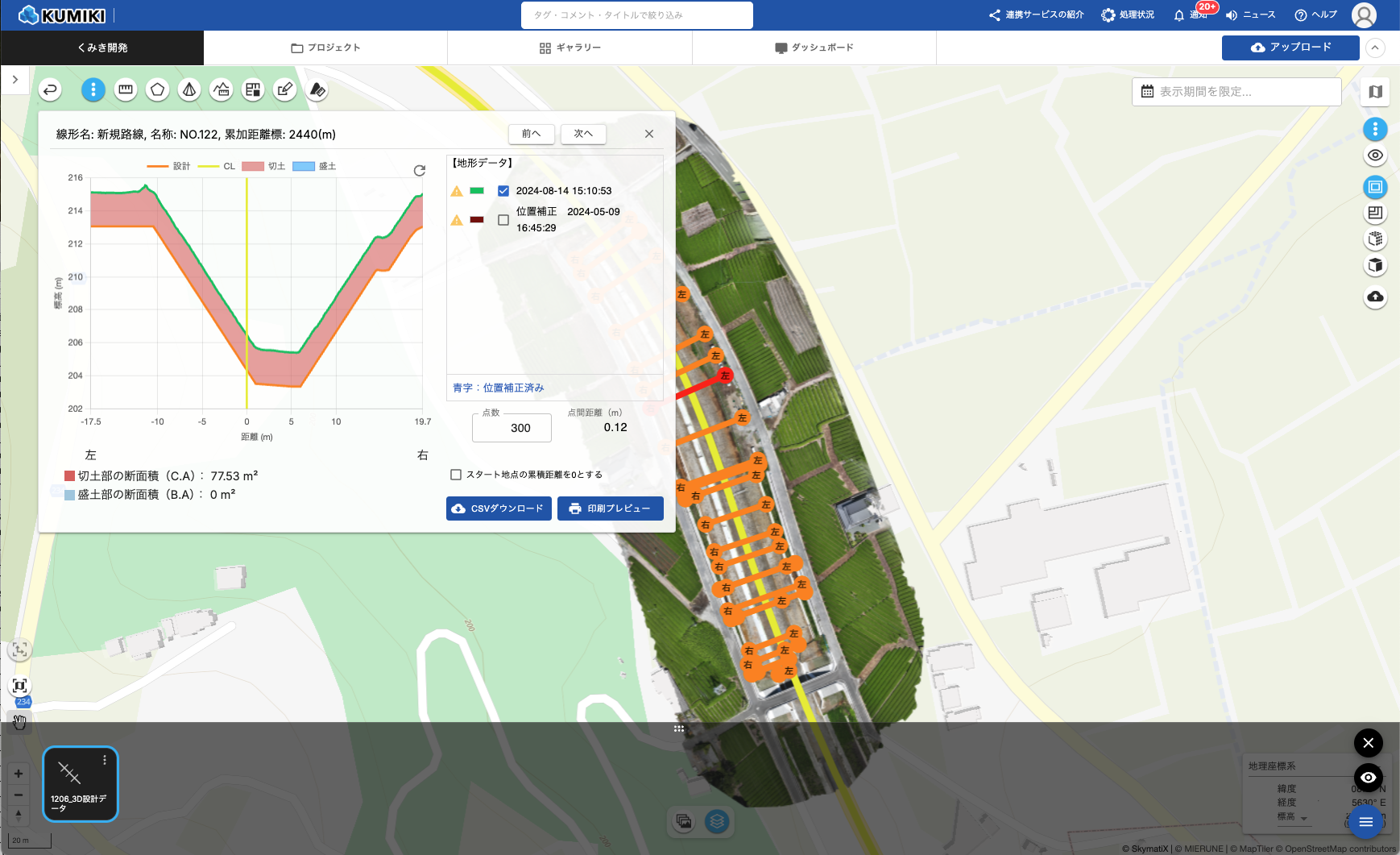Click the undo back arrow tool
This screenshot has height=855, width=1400.
pos(50,89)
